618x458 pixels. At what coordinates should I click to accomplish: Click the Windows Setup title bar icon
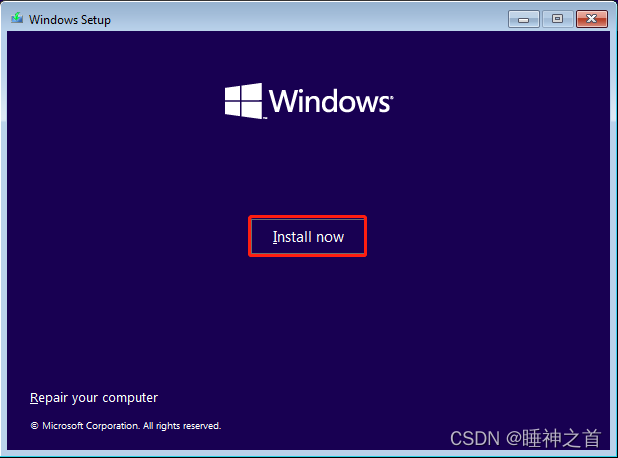[17, 19]
